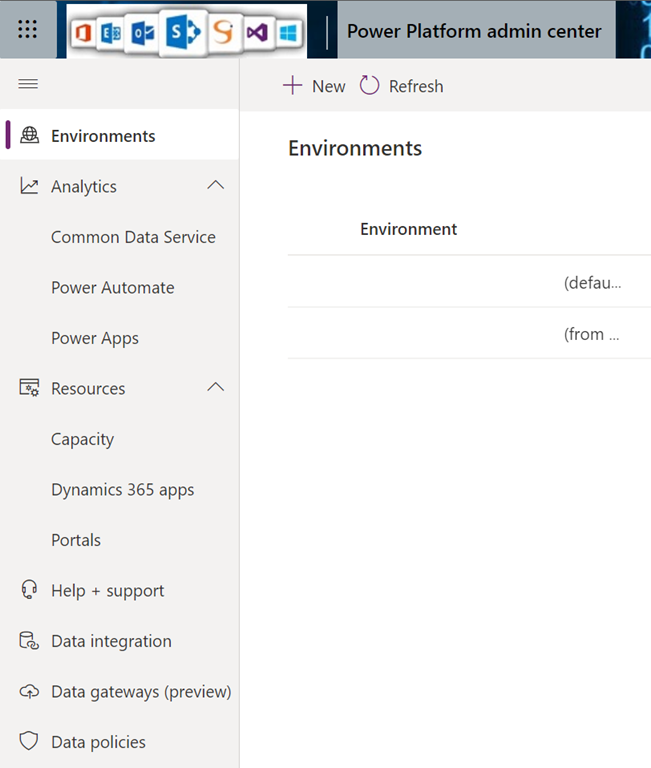Create a New environment
Screen dimensions: 651x768
(314, 86)
